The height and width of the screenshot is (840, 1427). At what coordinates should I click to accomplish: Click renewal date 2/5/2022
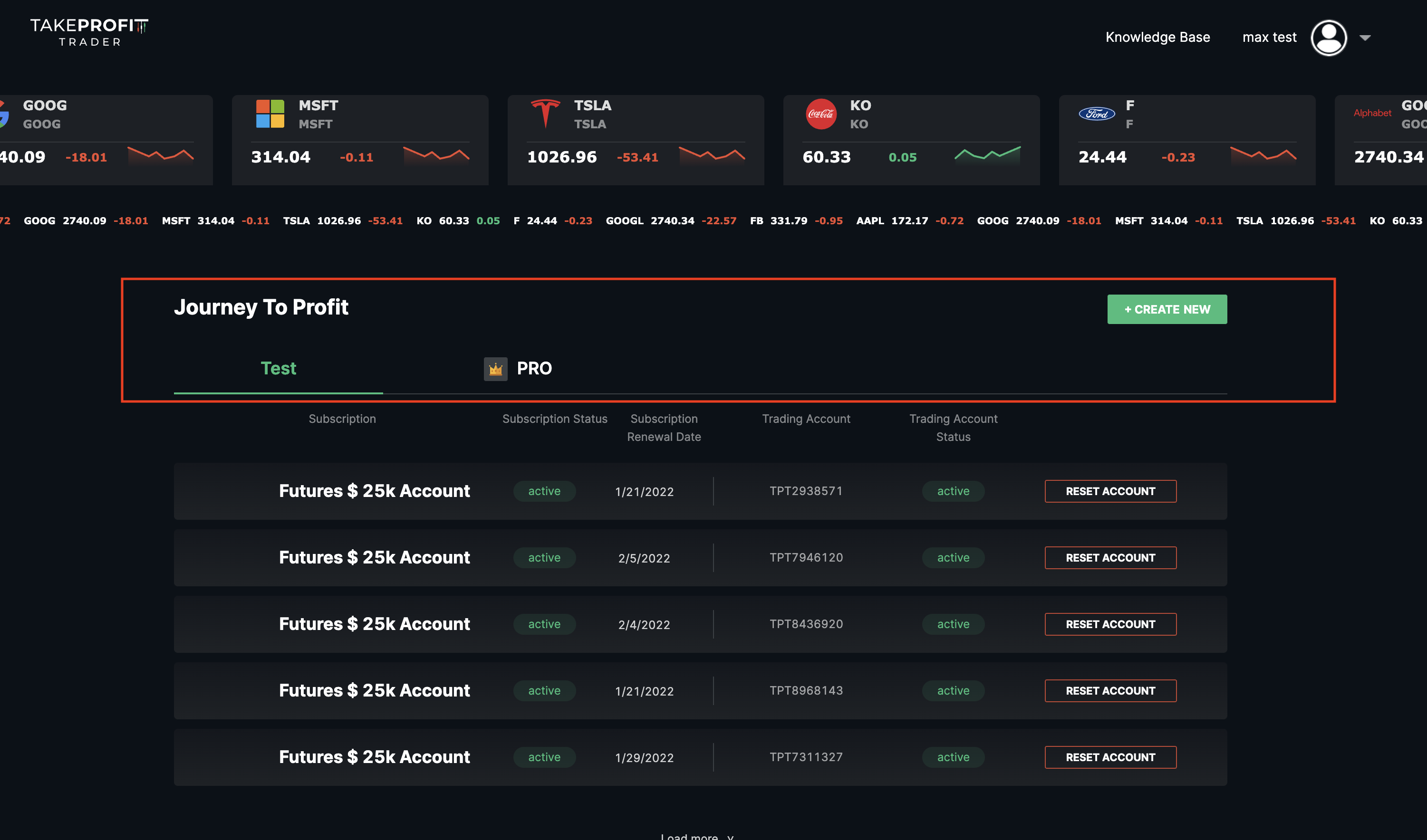644,559
